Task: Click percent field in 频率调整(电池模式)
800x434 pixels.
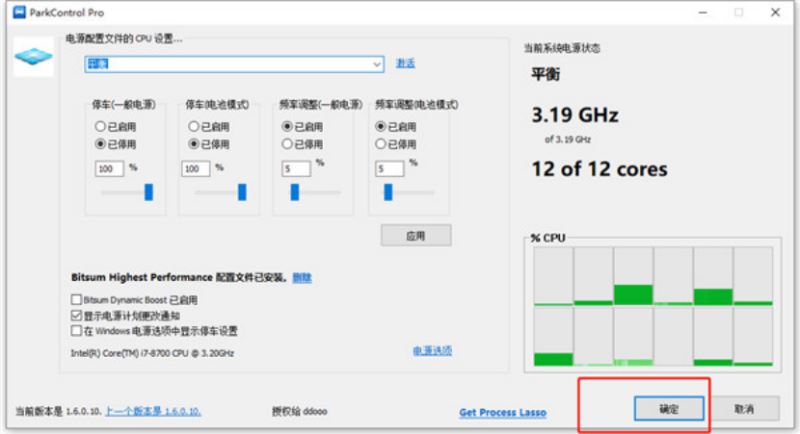Action: pyautogui.click(x=390, y=169)
